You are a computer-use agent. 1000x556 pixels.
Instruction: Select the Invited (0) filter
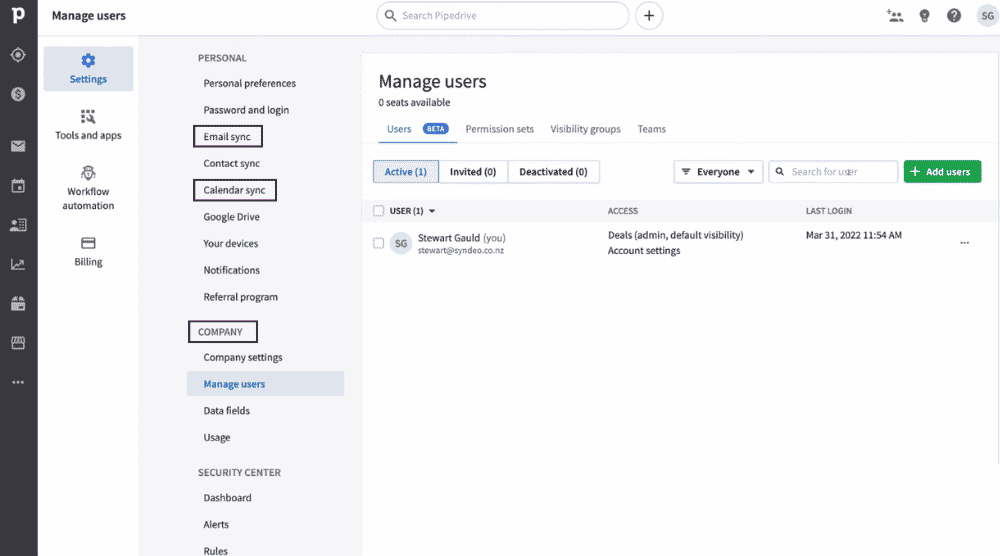(473, 172)
